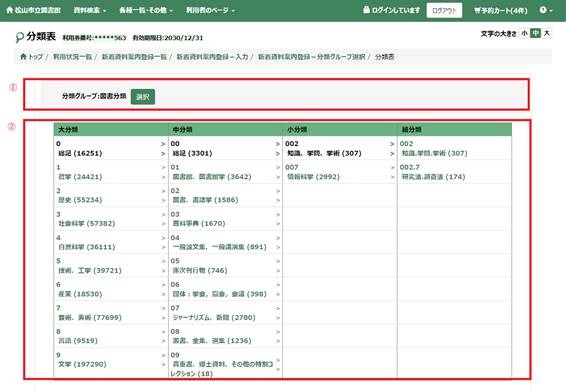The width and height of the screenshot is (566, 391).
Task: Open 新着資料案内登録－分類グループ選択 breadcrumb link
Action: pos(312,57)
